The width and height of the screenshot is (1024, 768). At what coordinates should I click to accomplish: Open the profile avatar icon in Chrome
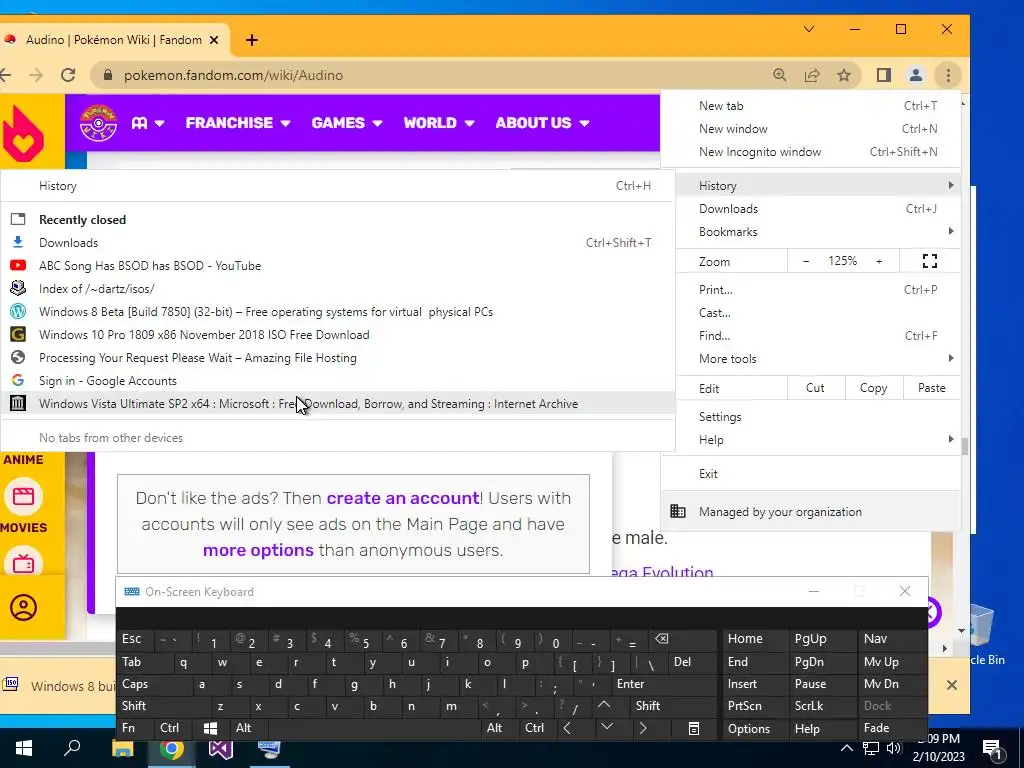(916, 75)
